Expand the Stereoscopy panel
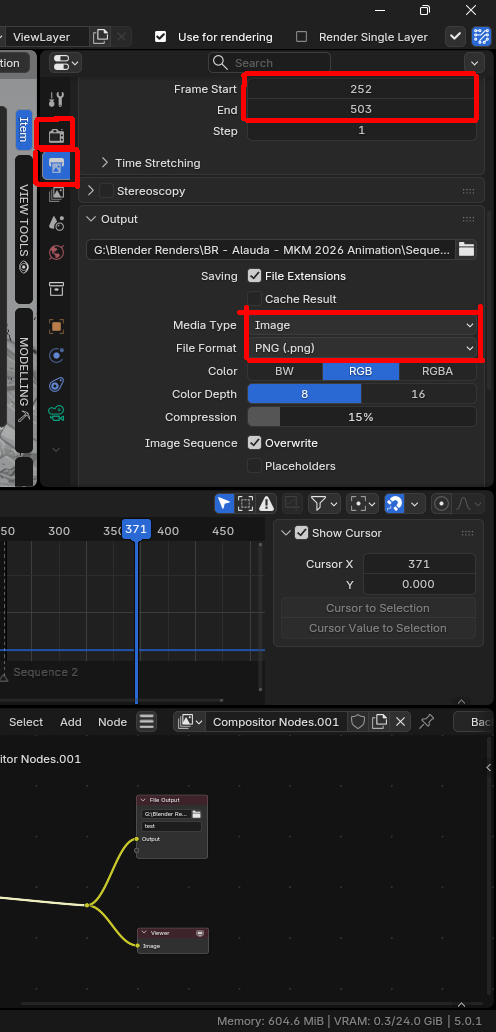 point(91,191)
